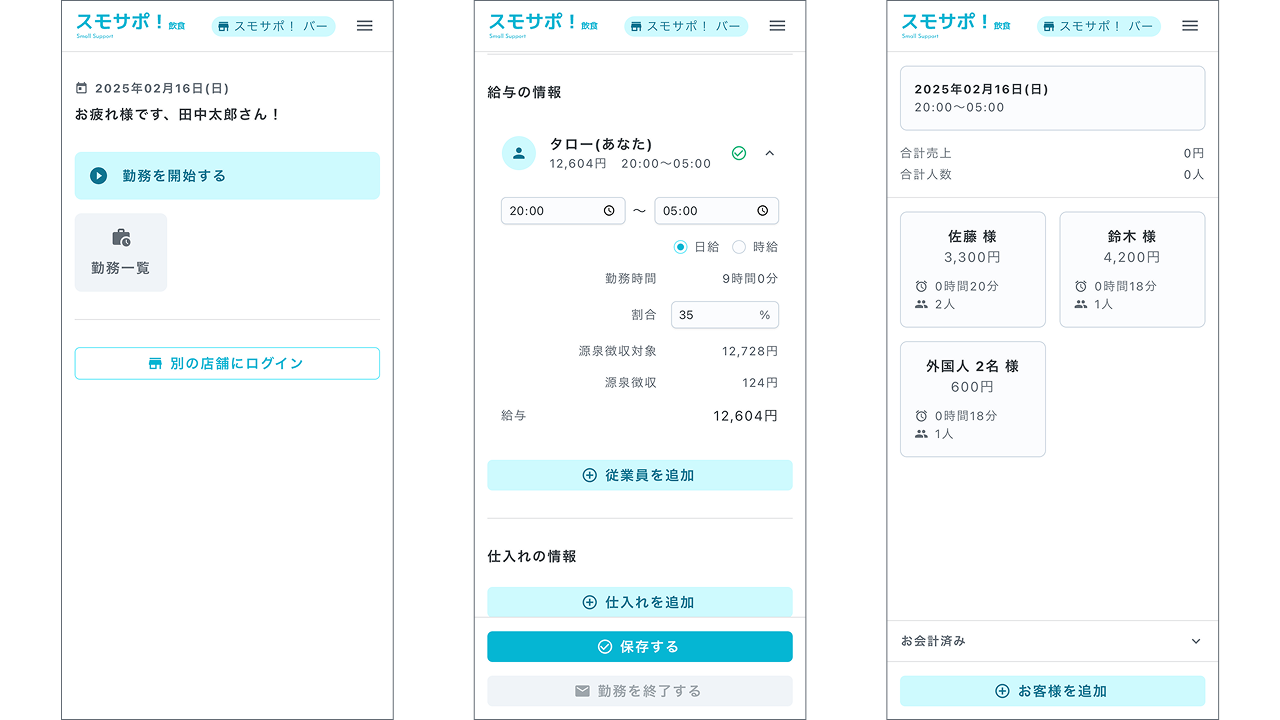Click the 割合 percentage input field
This screenshot has height=720, width=1280.
(x=715, y=315)
